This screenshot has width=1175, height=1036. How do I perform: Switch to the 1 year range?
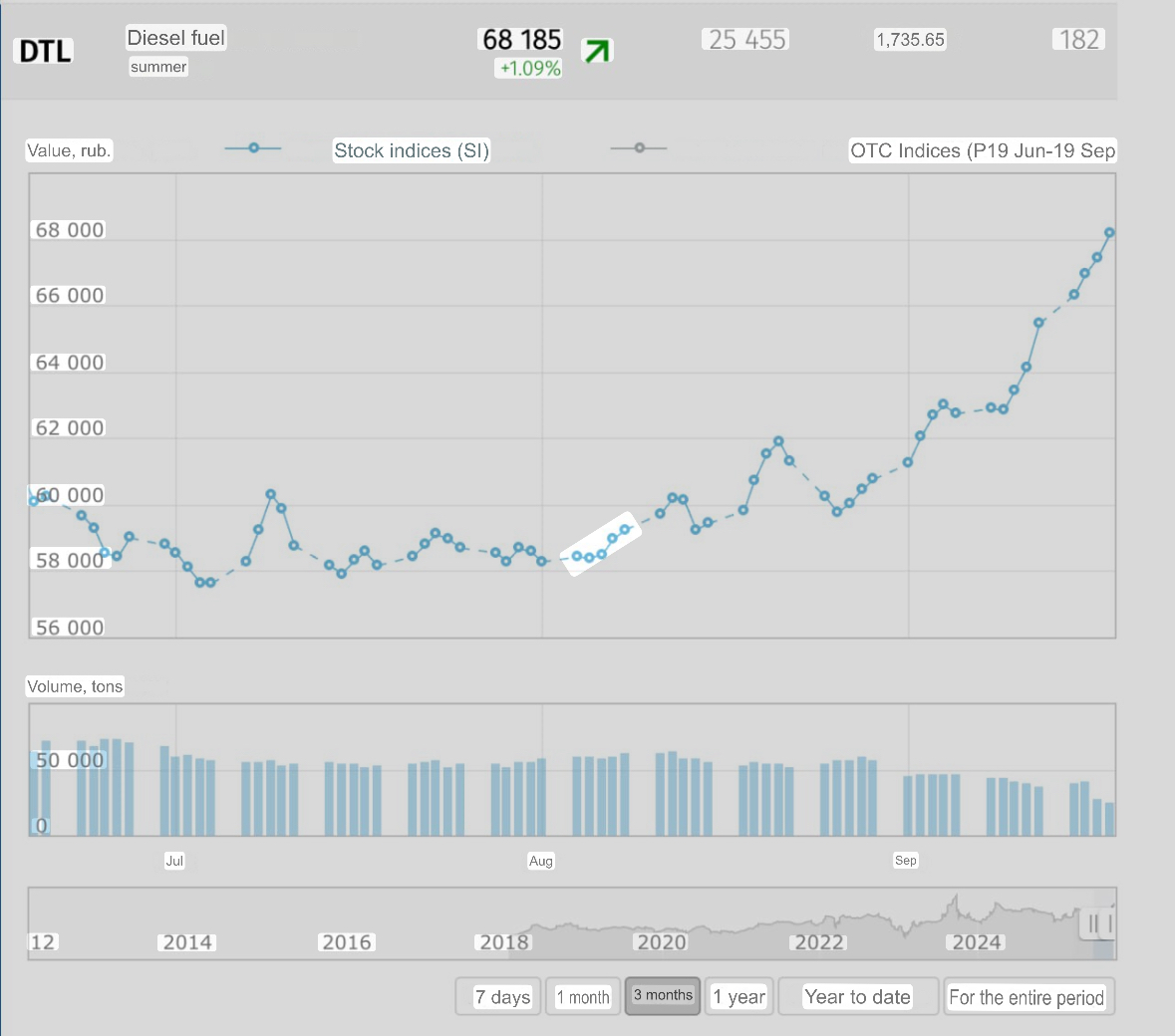tap(738, 997)
